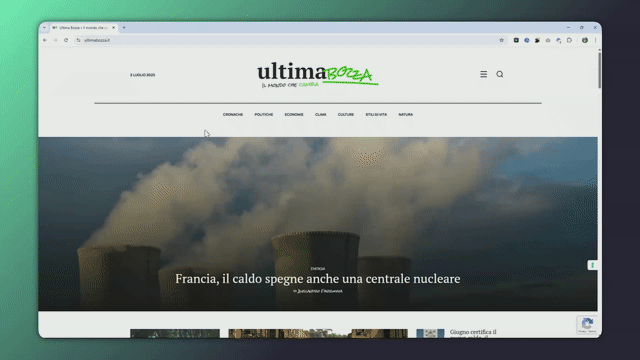Click the page vertical scrollbar
The height and width of the screenshot is (360, 640).
(599, 69)
